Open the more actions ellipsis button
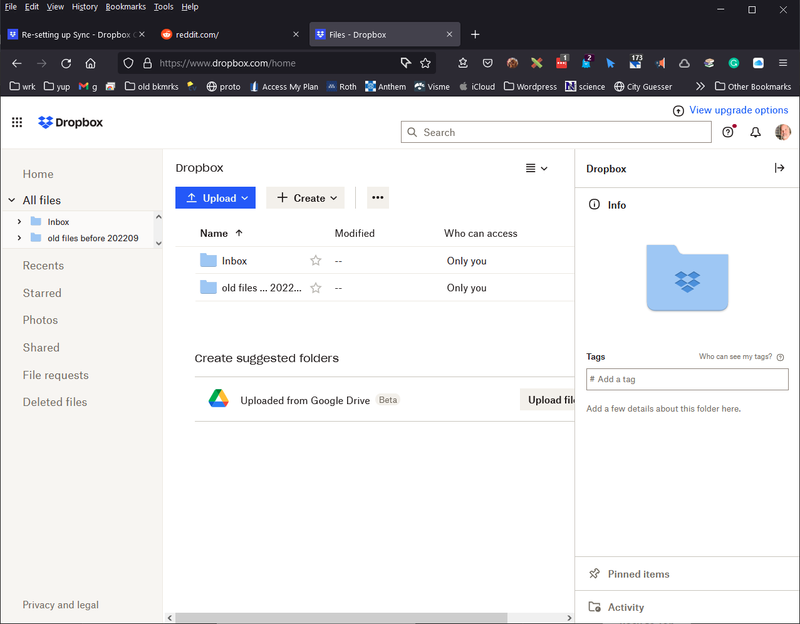800x624 pixels. (x=377, y=198)
